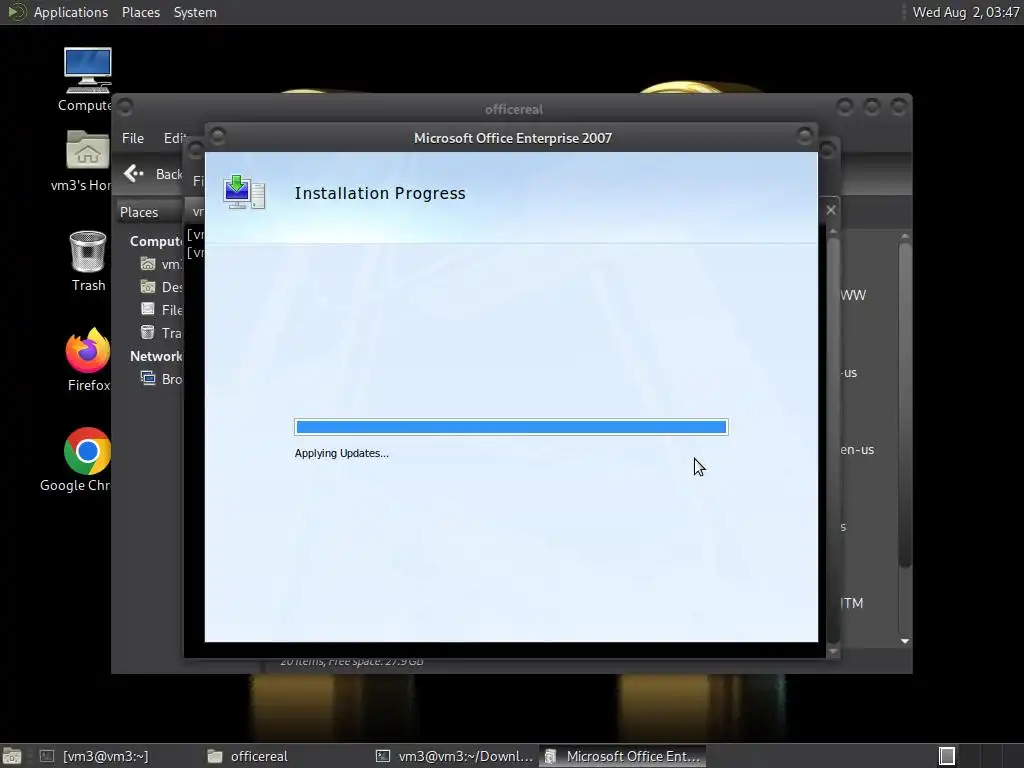The image size is (1024, 768).
Task: Open Places sidebar dropdown in officereal
Action: 150,212
